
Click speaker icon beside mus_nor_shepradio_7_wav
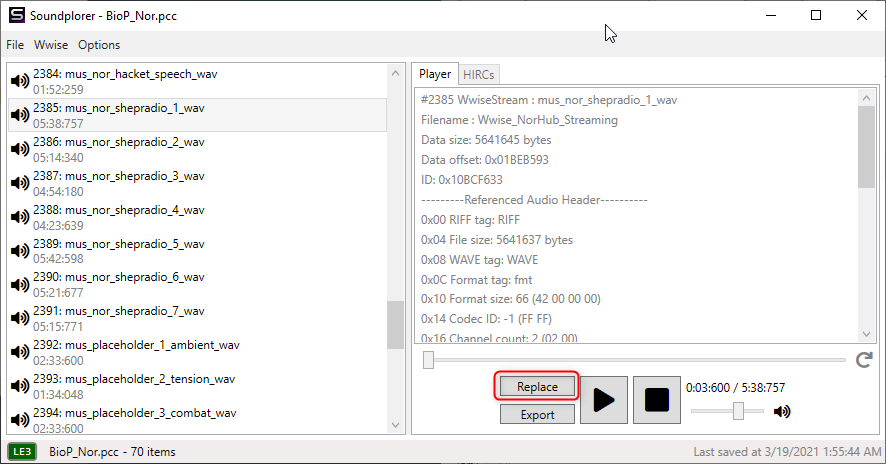pyautogui.click(x=20, y=318)
